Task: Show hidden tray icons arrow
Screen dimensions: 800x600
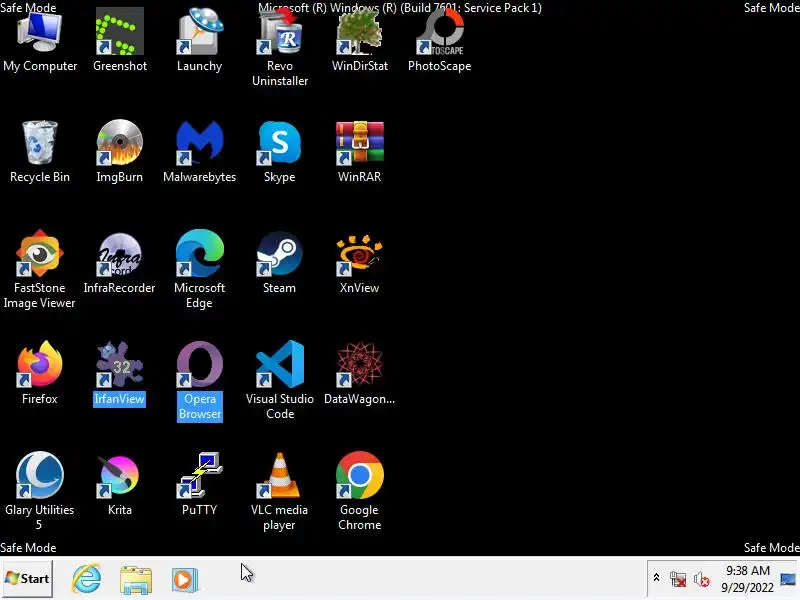Action: coord(657,578)
